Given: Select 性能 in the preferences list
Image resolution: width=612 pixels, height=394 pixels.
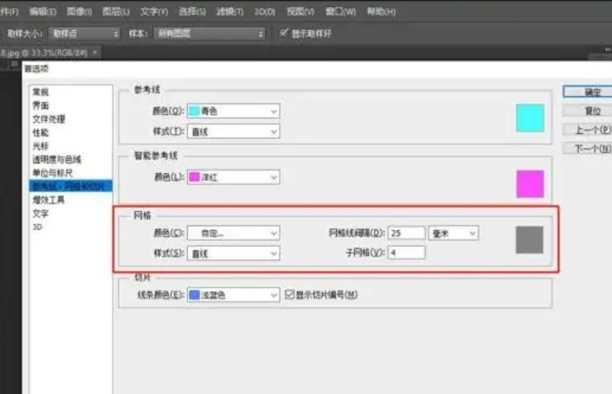Looking at the screenshot, I should (41, 133).
